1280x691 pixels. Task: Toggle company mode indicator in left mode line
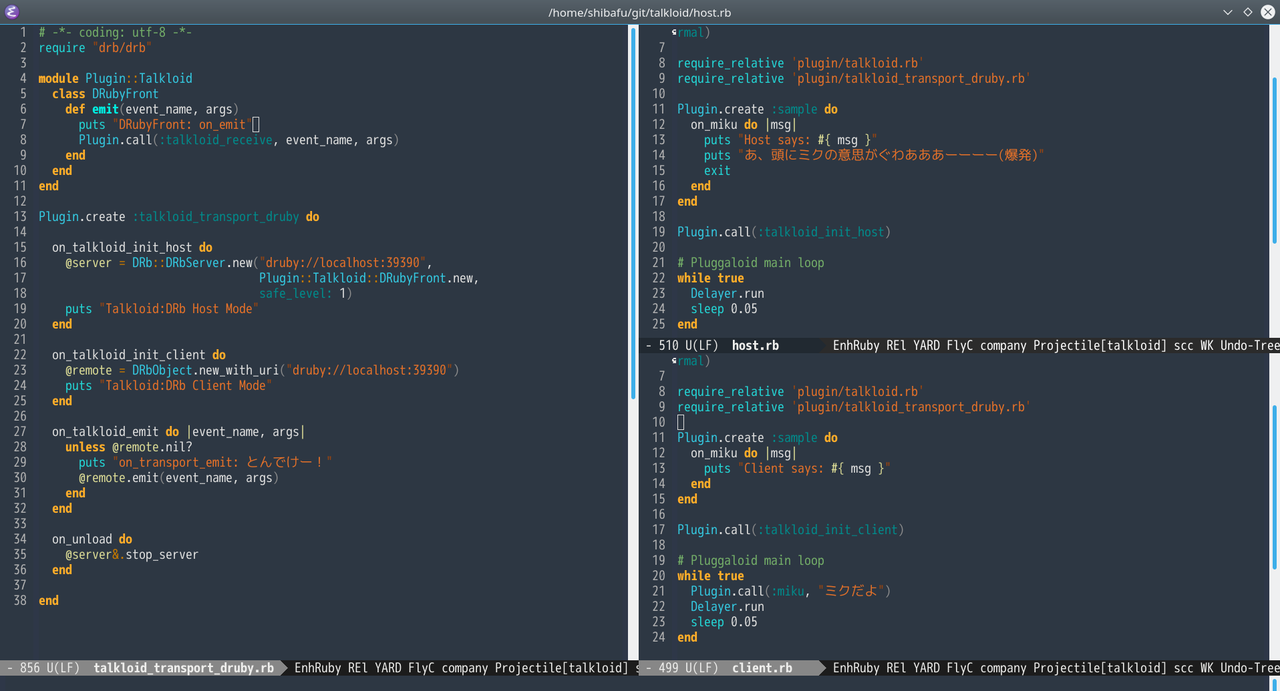coord(464,668)
